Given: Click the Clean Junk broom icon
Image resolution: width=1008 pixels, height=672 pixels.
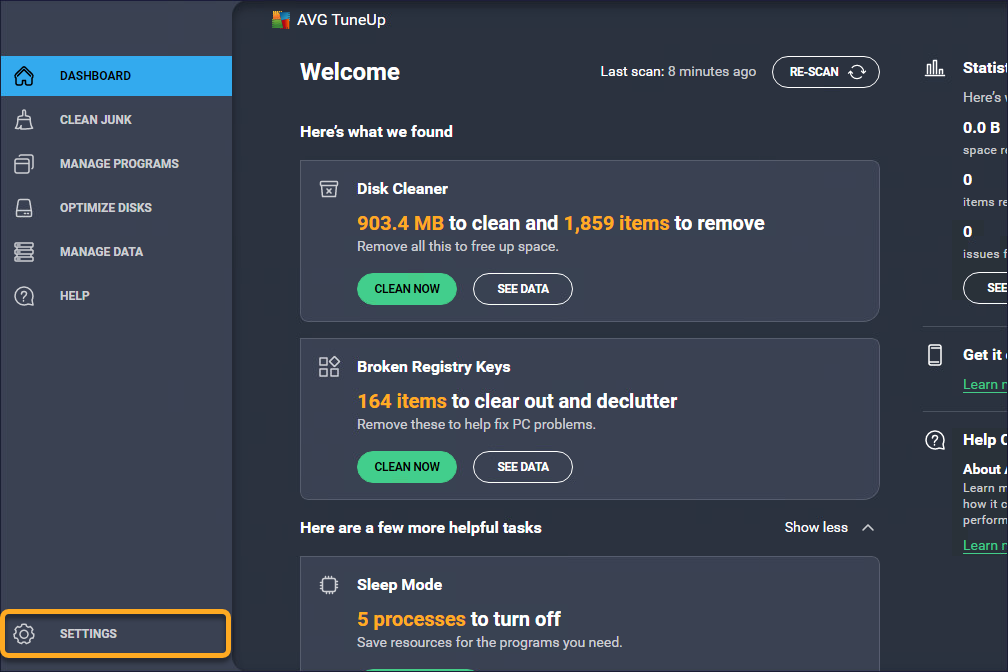Looking at the screenshot, I should click(x=24, y=120).
